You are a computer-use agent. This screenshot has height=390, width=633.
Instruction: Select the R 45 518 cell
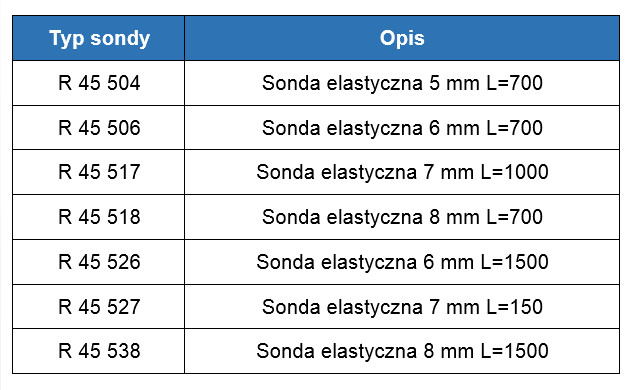click(x=99, y=217)
